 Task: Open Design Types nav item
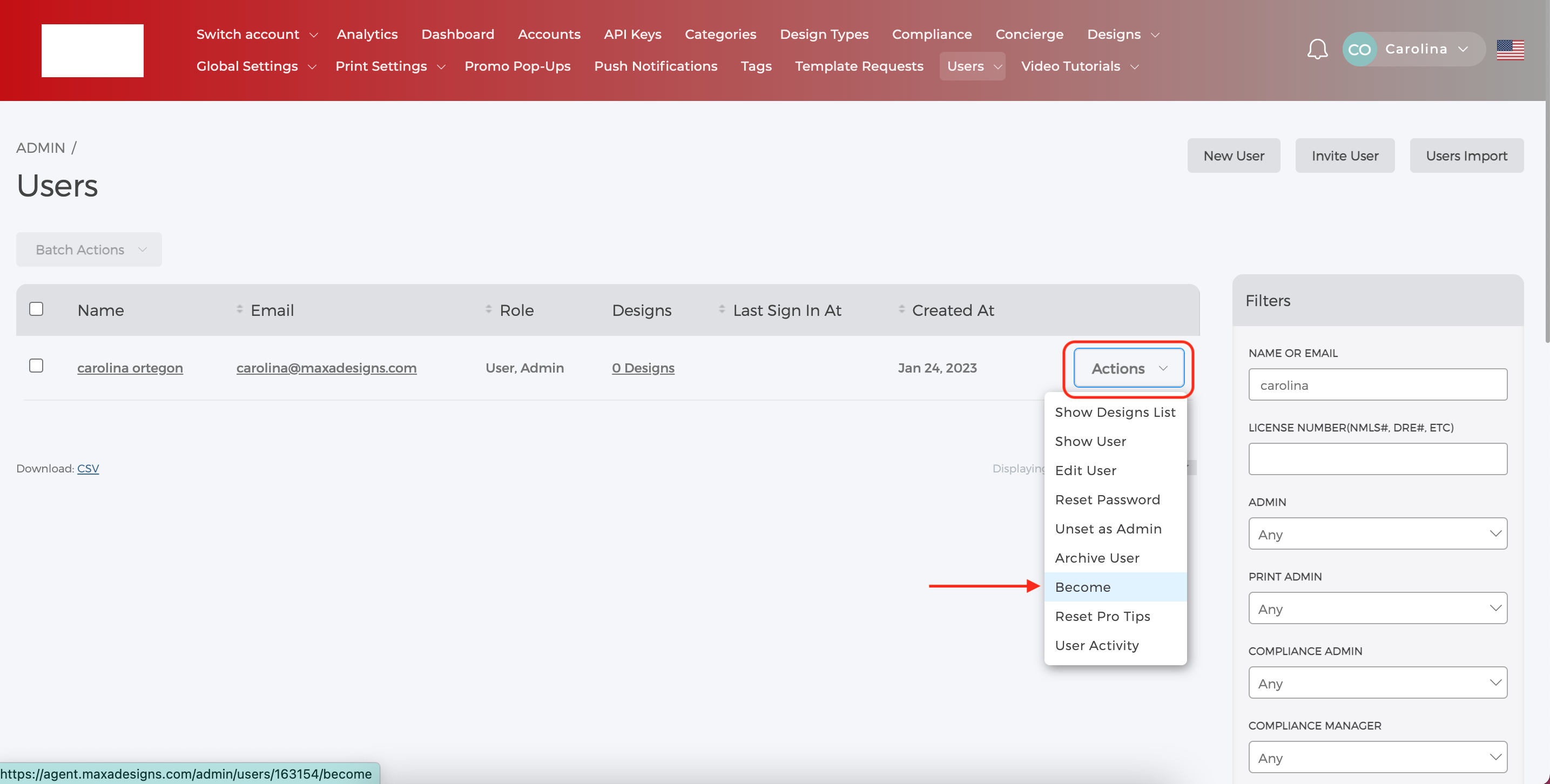coord(824,35)
